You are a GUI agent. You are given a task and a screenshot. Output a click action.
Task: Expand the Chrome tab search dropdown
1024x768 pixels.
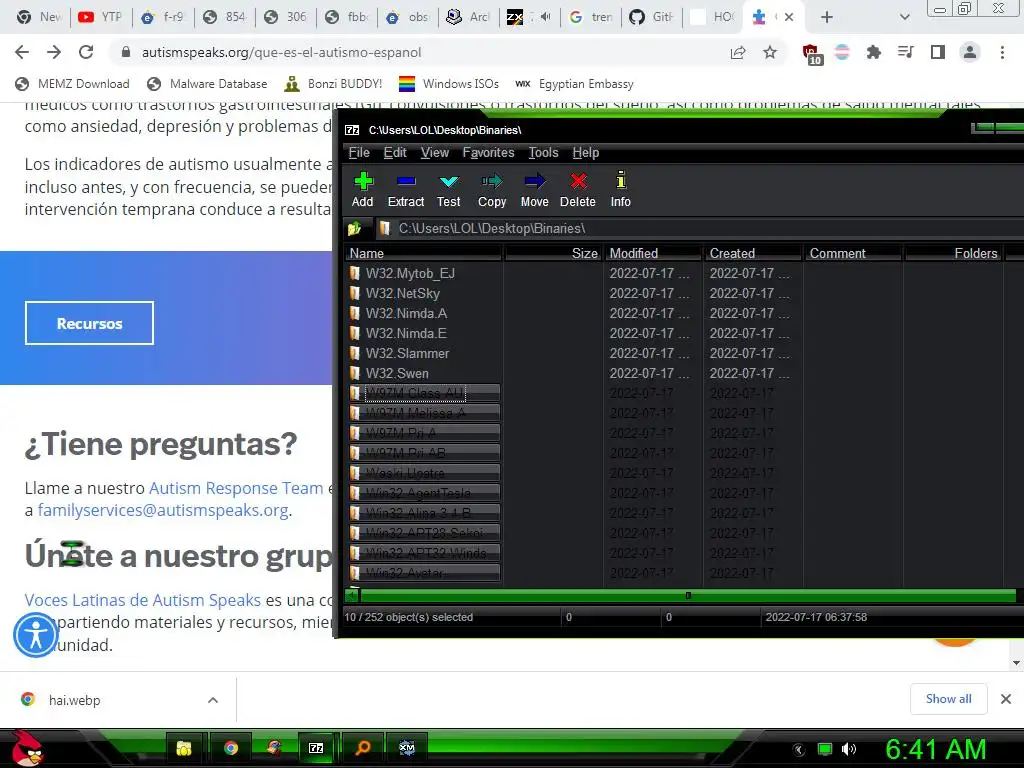coord(904,17)
